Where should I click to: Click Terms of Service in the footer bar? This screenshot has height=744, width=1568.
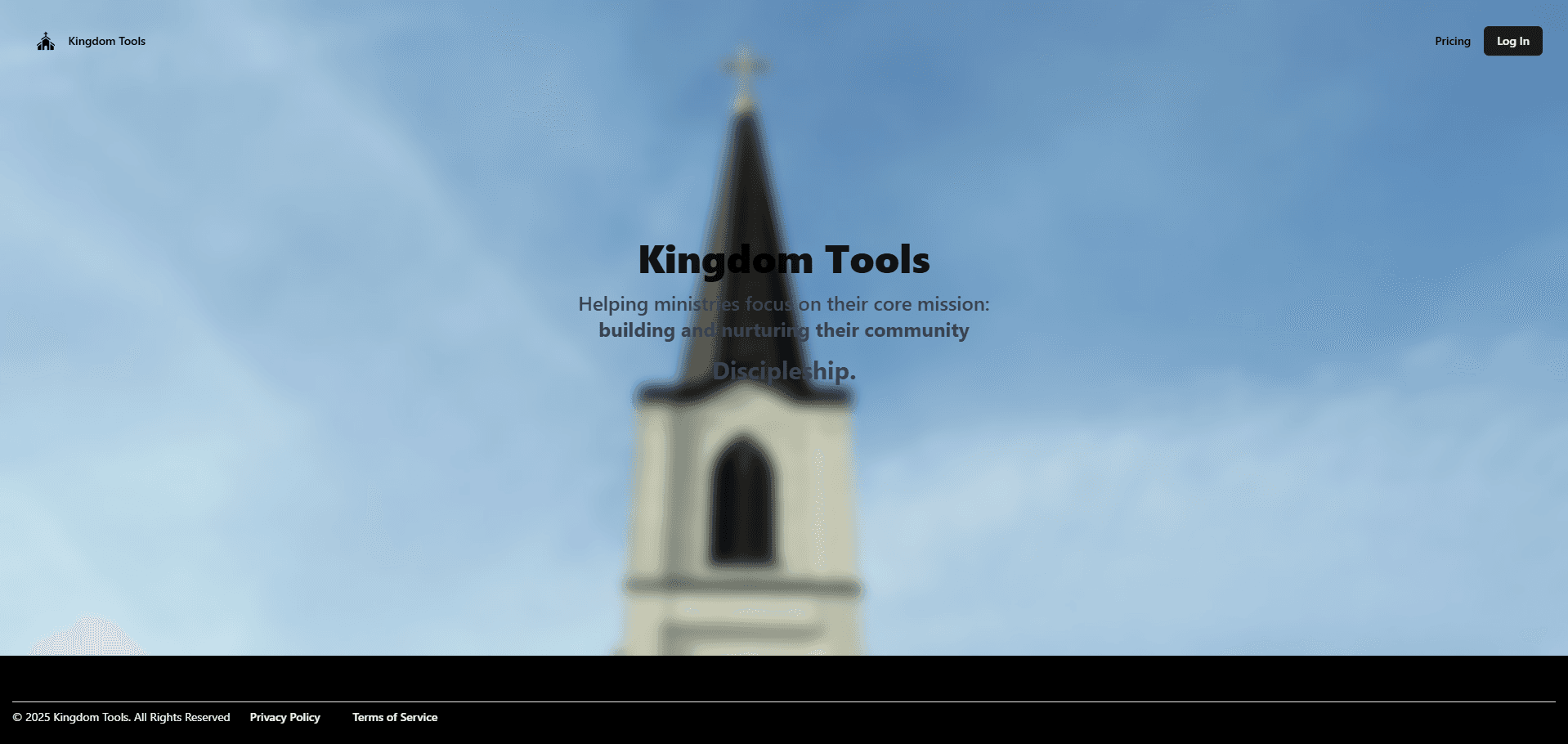(x=395, y=717)
